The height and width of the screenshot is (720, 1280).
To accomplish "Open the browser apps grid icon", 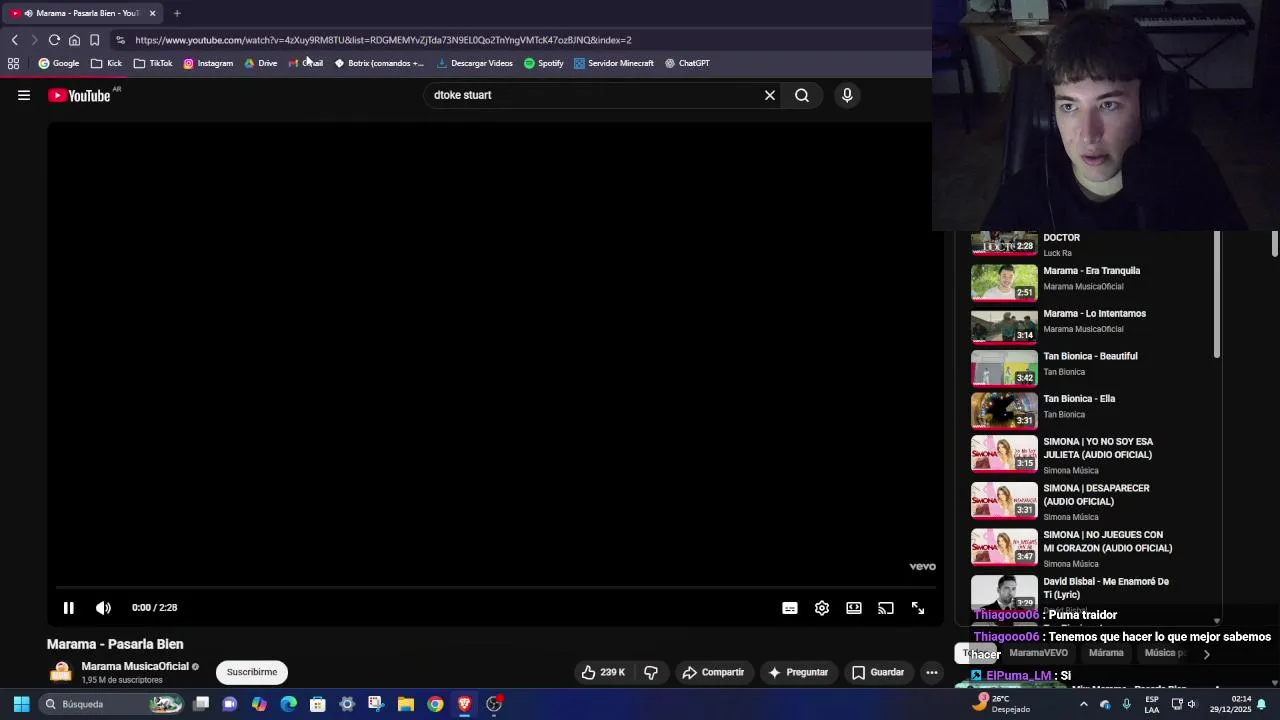I will (13, 63).
